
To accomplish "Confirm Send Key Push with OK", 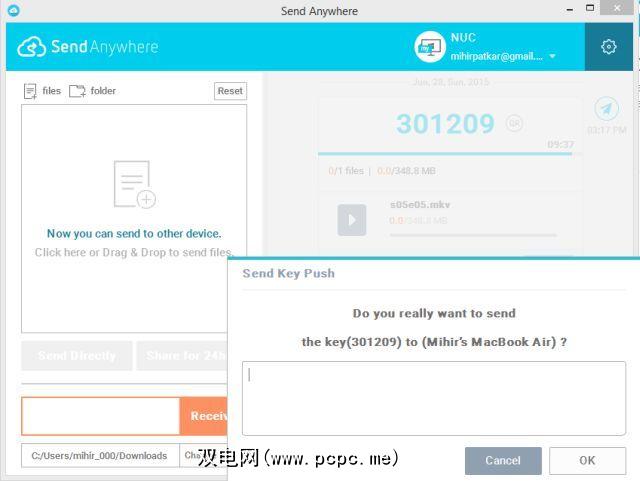I will [587, 461].
